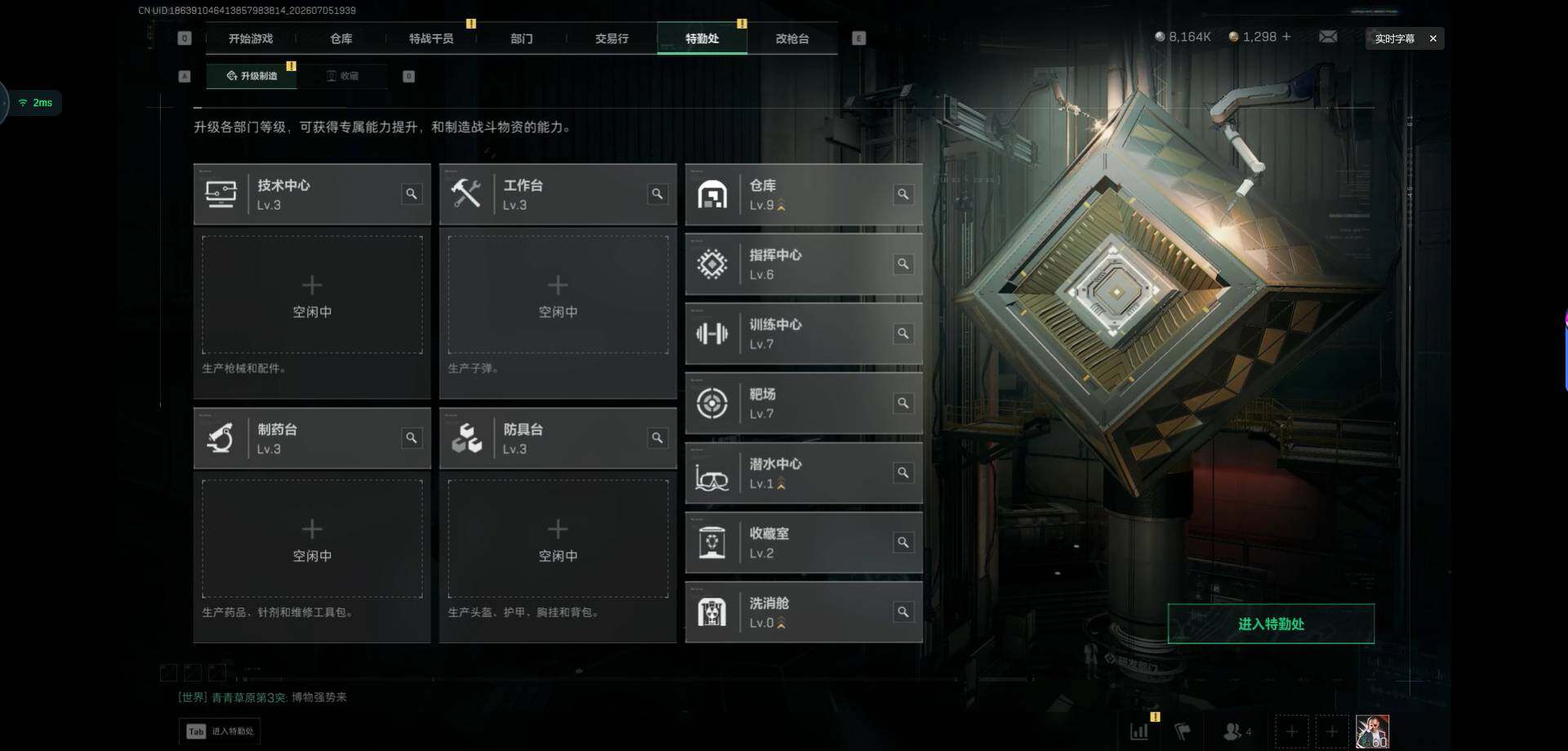
Task: Click the 靶场 target icon
Action: (712, 403)
